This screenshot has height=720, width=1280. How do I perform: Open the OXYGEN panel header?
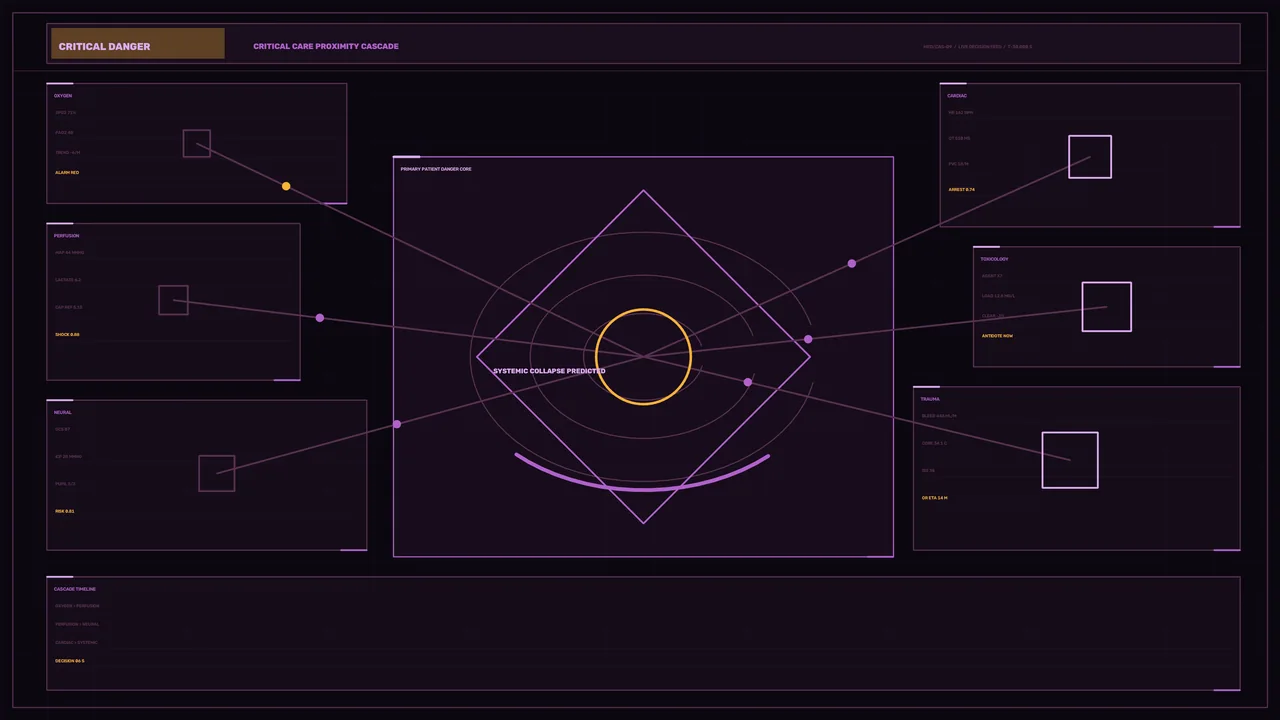click(x=63, y=96)
